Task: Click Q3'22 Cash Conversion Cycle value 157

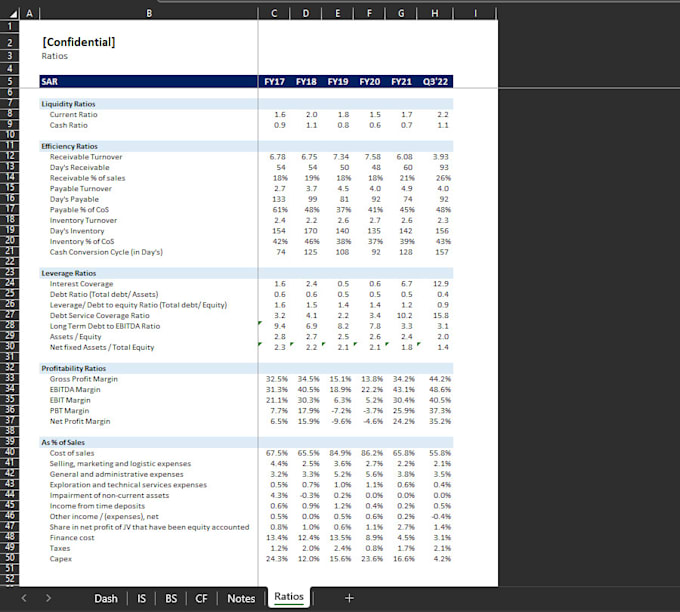Action: point(442,252)
